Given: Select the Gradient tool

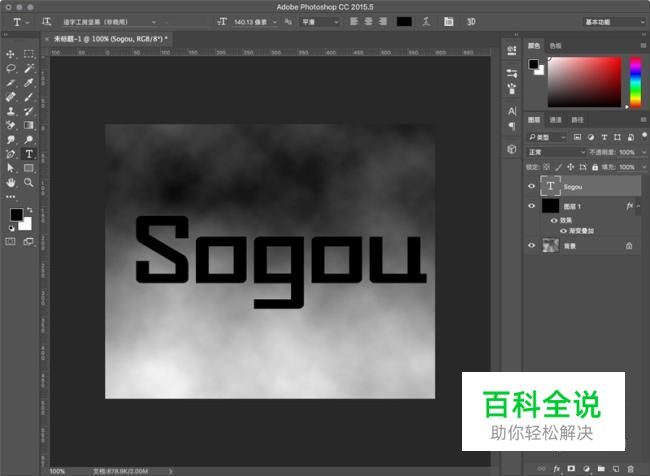Looking at the screenshot, I should pos(29,125).
